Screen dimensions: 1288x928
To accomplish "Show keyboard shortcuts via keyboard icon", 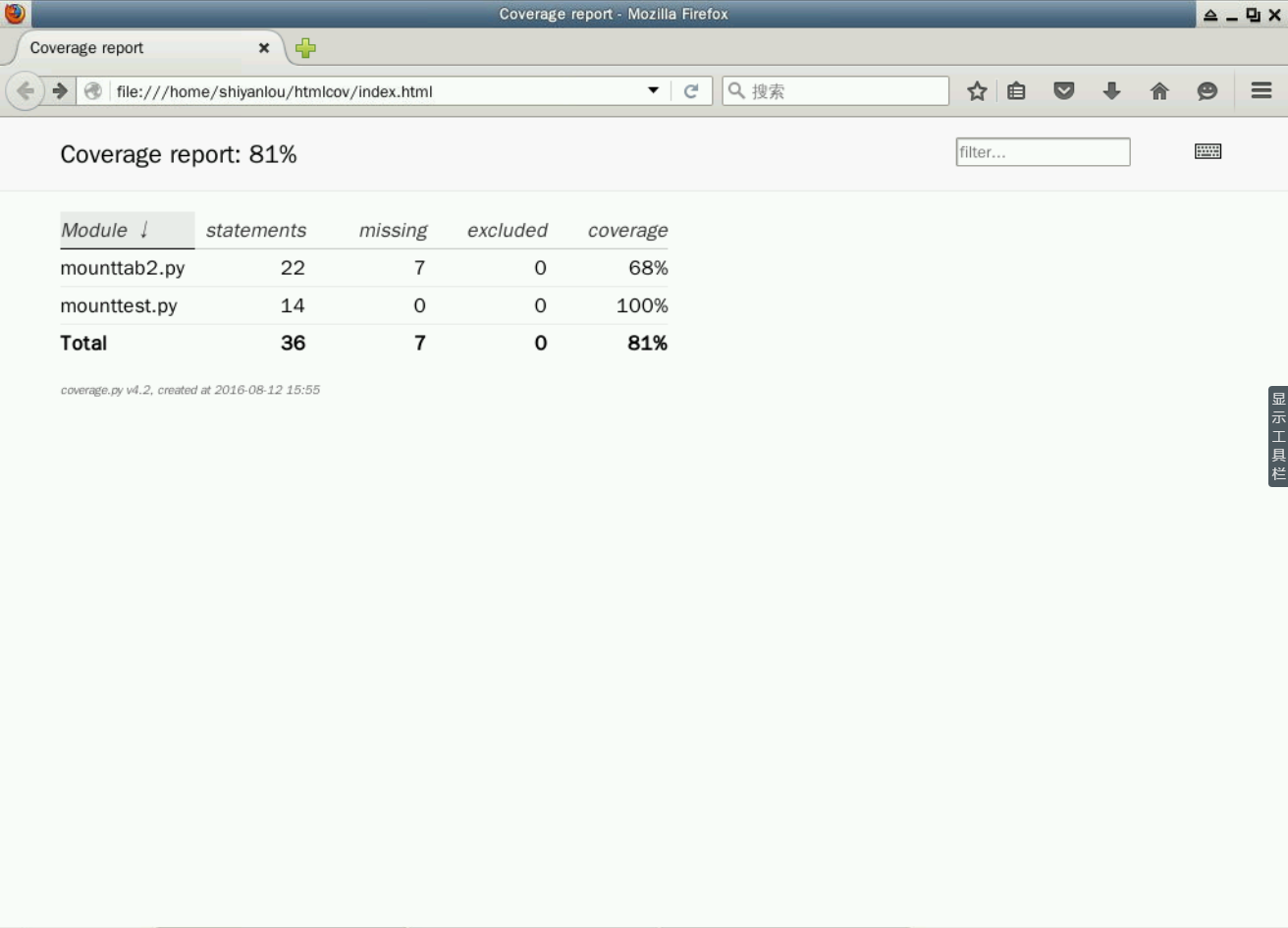I will point(1207,151).
